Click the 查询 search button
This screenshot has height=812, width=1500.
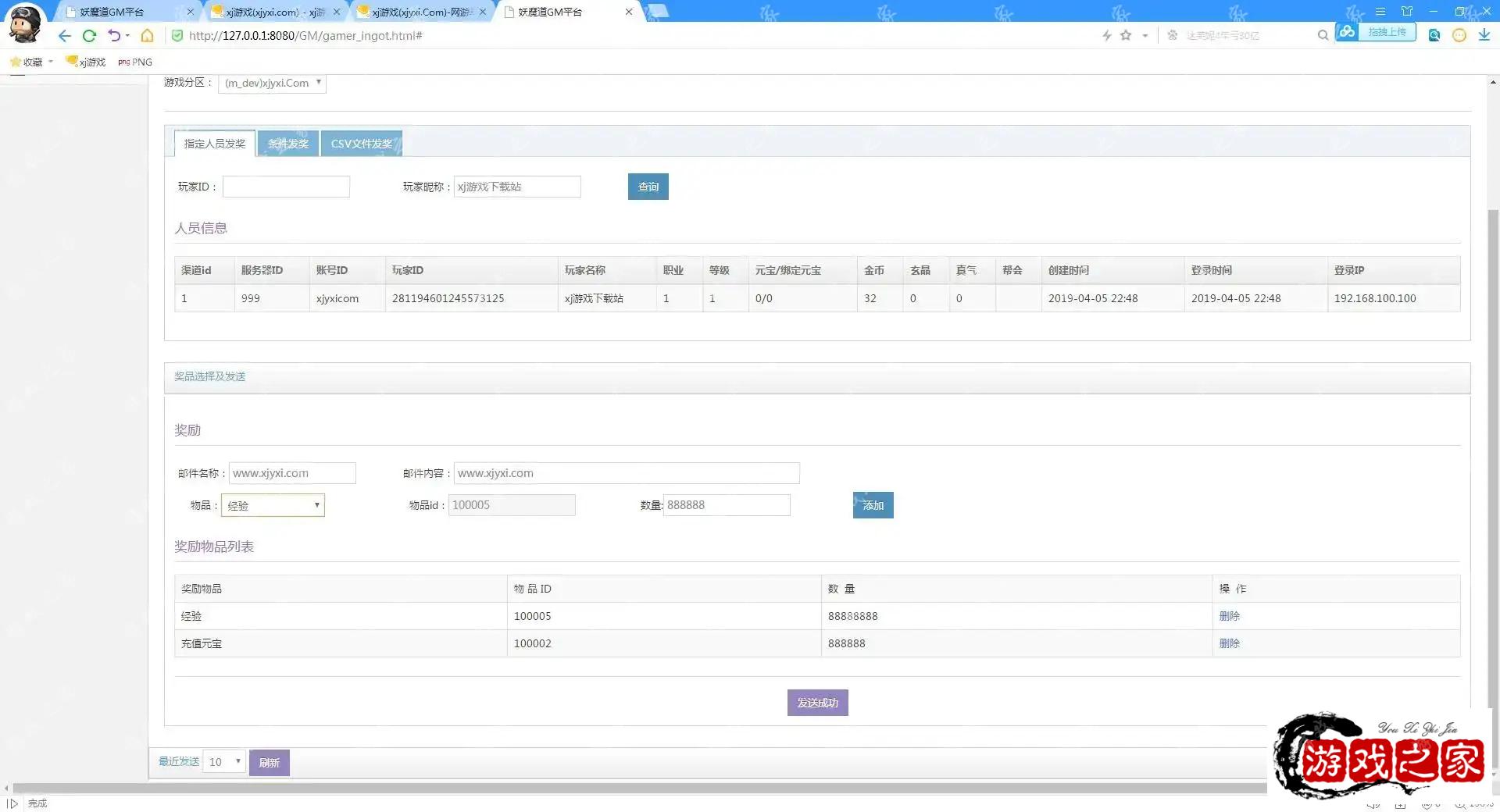click(x=648, y=187)
